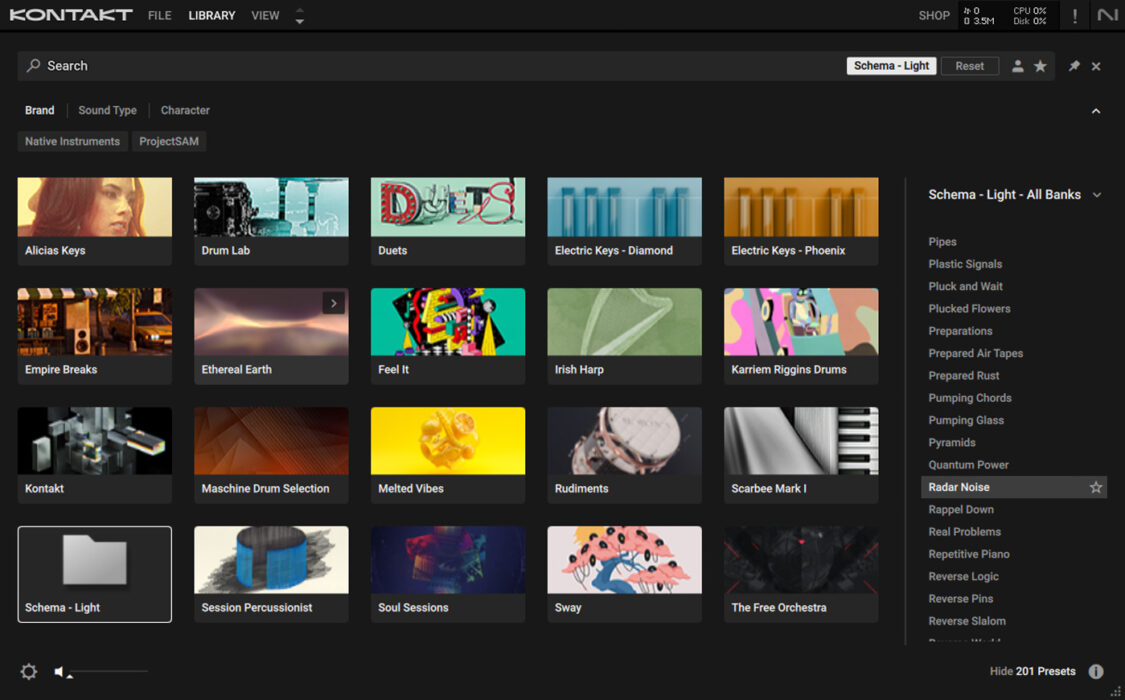Pin the search bar with the pin icon
This screenshot has height=700, width=1125.
pyautogui.click(x=1073, y=65)
